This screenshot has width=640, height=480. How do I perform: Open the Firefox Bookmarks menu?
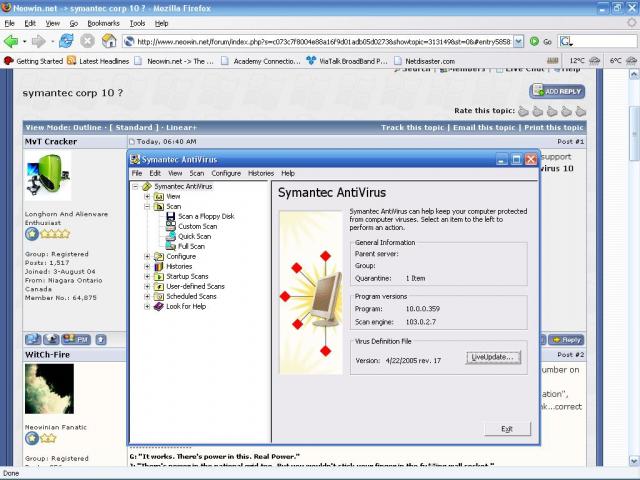click(103, 23)
